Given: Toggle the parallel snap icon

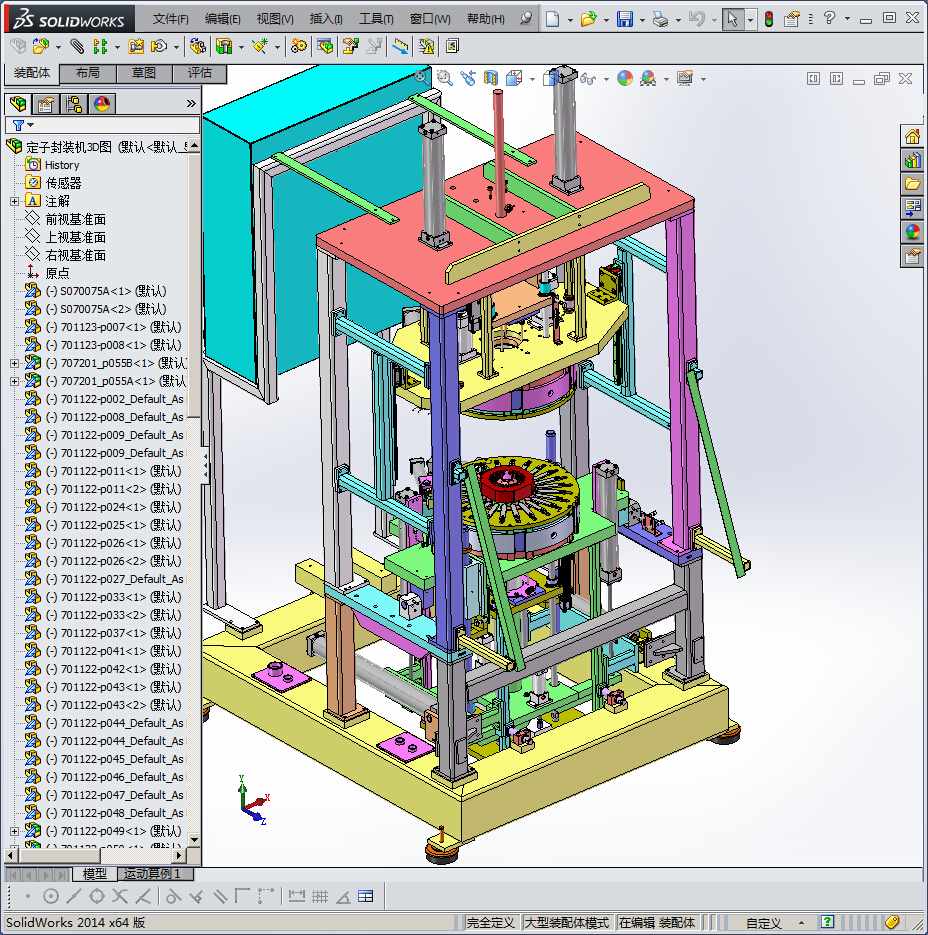Looking at the screenshot, I should coord(220,896).
